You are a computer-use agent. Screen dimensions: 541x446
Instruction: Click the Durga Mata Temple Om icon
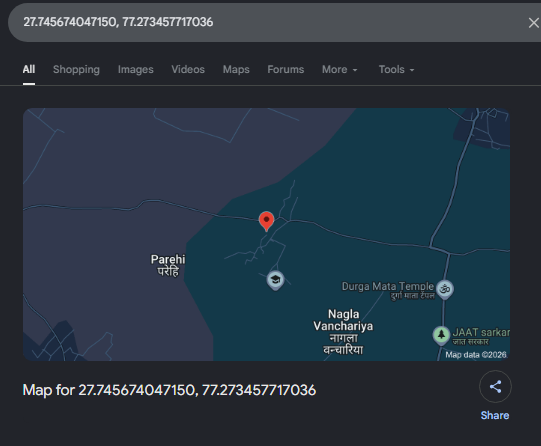[445, 289]
